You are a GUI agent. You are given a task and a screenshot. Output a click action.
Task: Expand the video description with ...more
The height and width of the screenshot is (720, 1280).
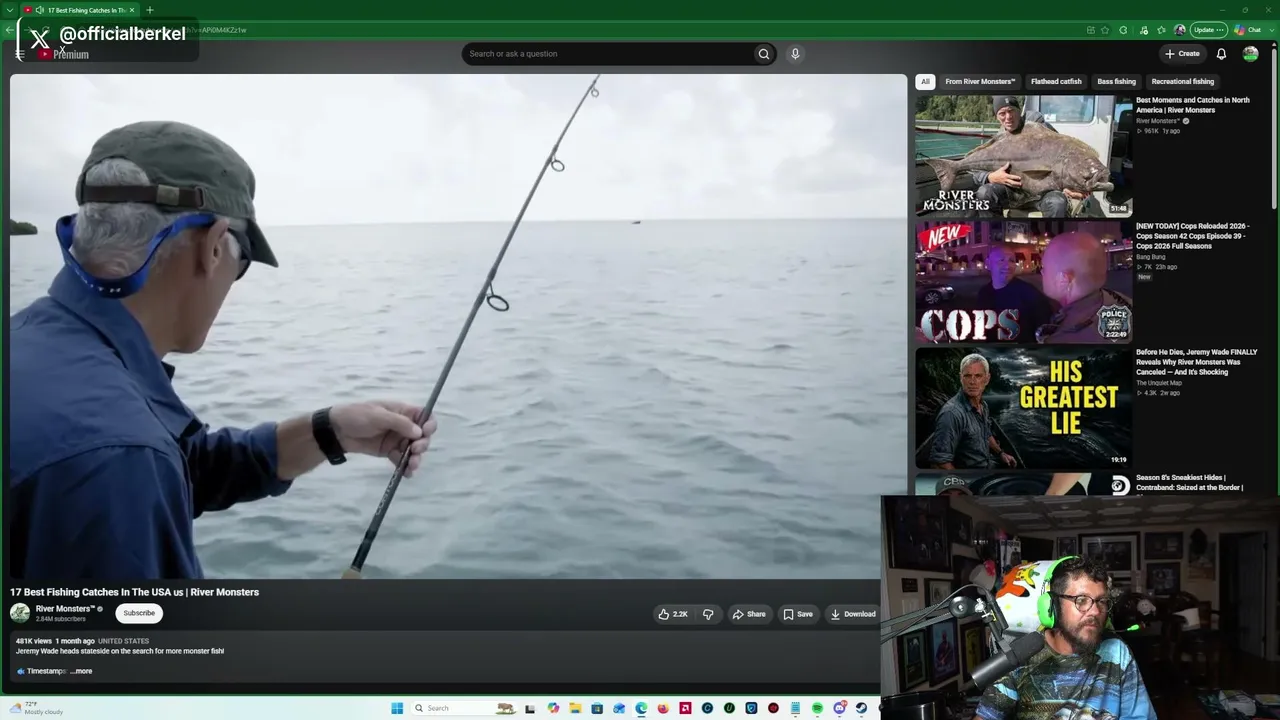click(81, 671)
